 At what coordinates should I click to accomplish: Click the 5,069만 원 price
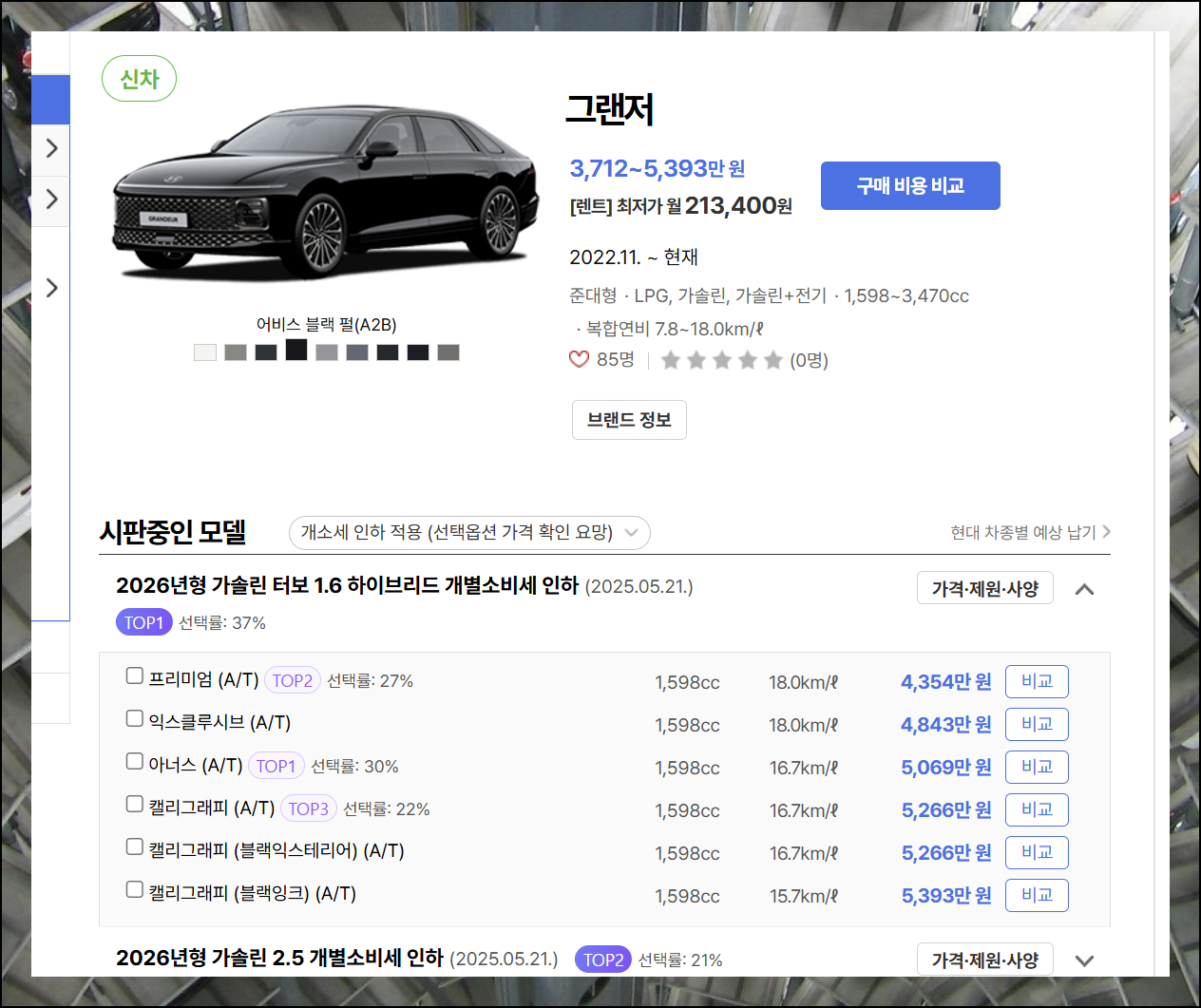click(946, 767)
